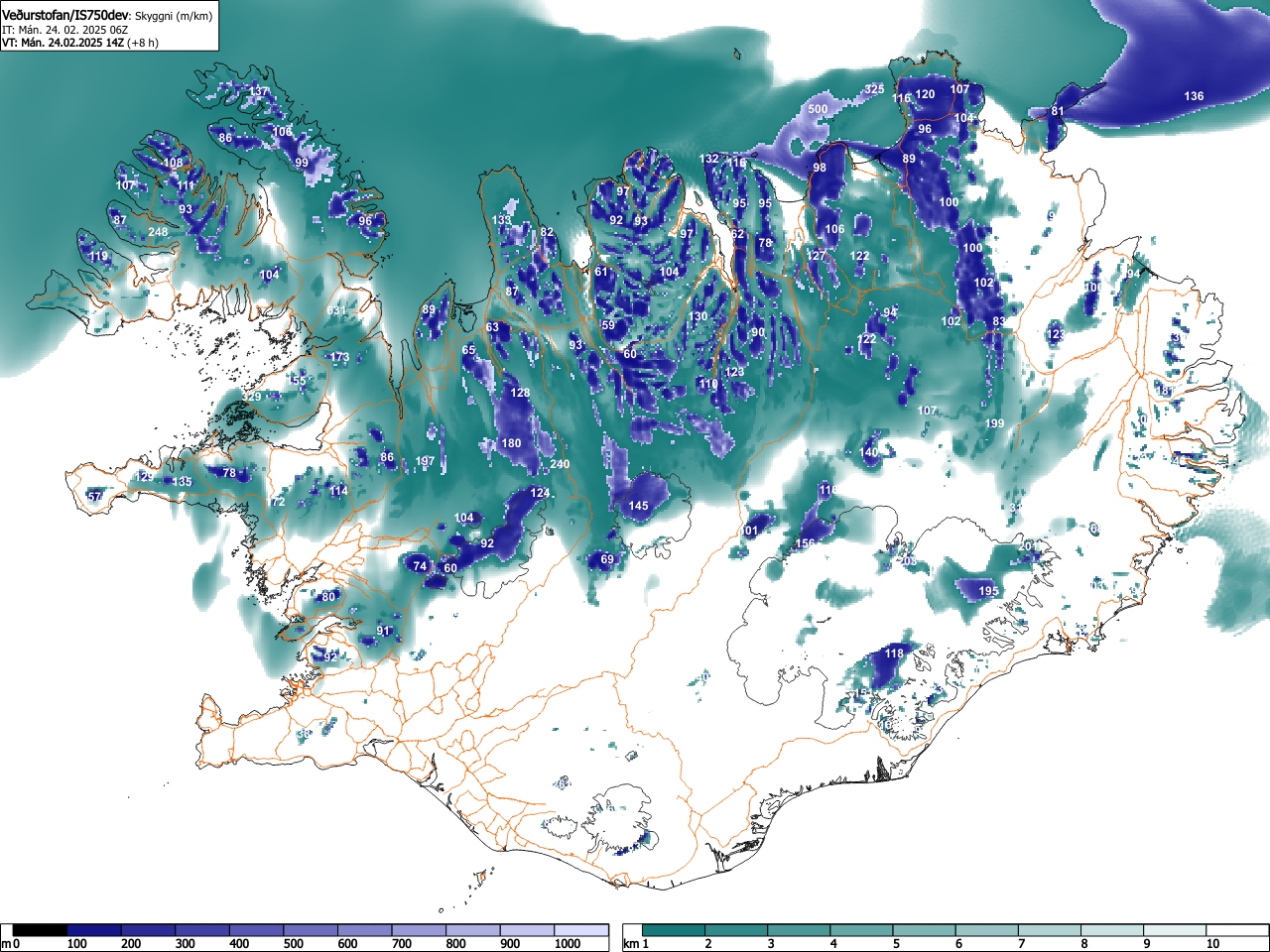Image resolution: width=1270 pixels, height=952 pixels.
Task: Click the 124 visibility value label
Action: (540, 493)
